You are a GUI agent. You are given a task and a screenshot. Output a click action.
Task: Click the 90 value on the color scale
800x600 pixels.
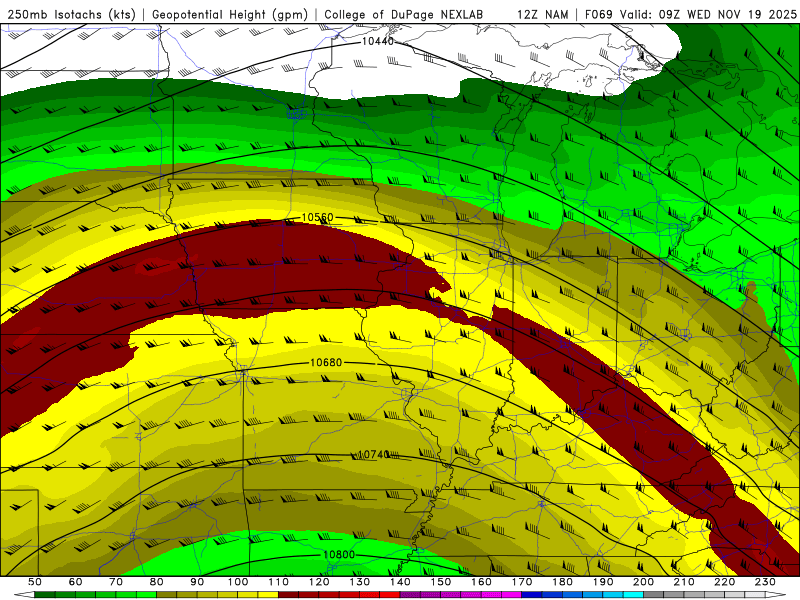coord(197,582)
